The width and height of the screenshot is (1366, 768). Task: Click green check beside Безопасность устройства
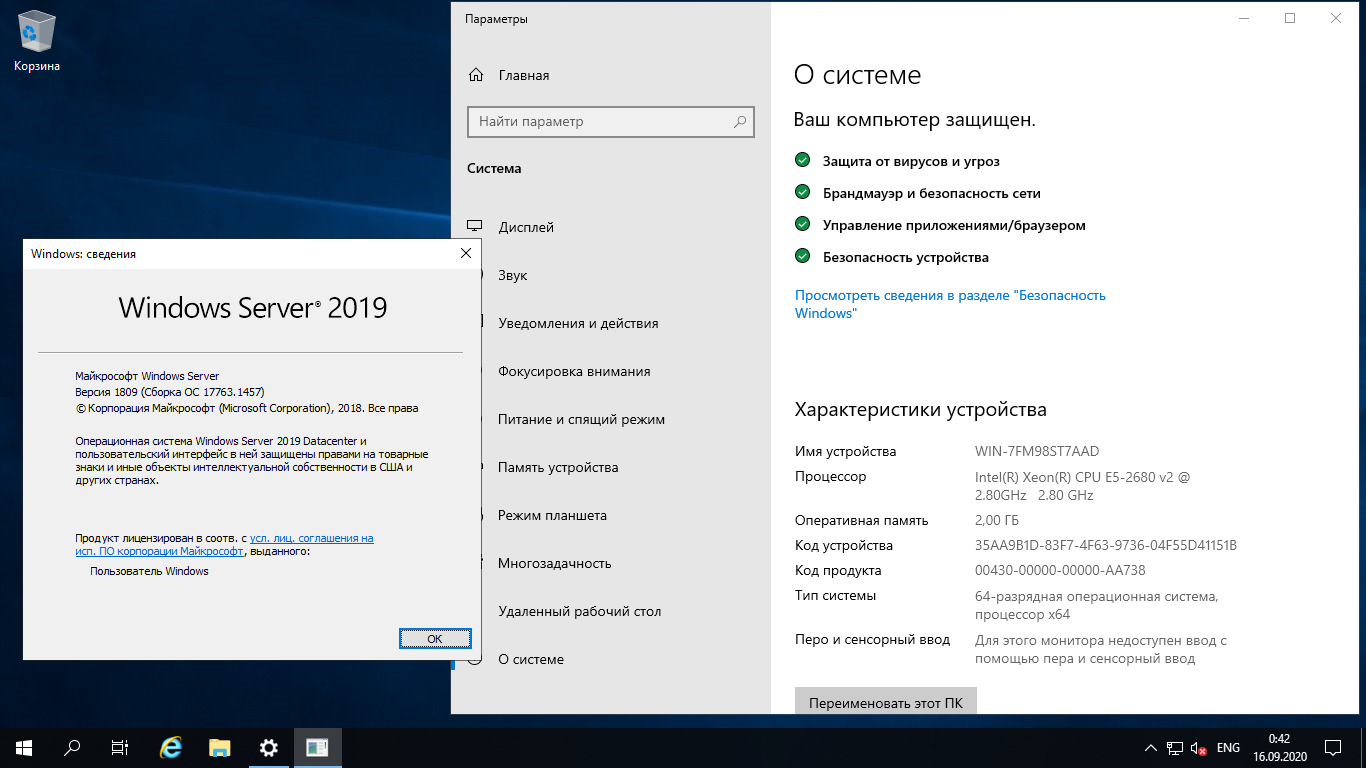pyautogui.click(x=802, y=256)
